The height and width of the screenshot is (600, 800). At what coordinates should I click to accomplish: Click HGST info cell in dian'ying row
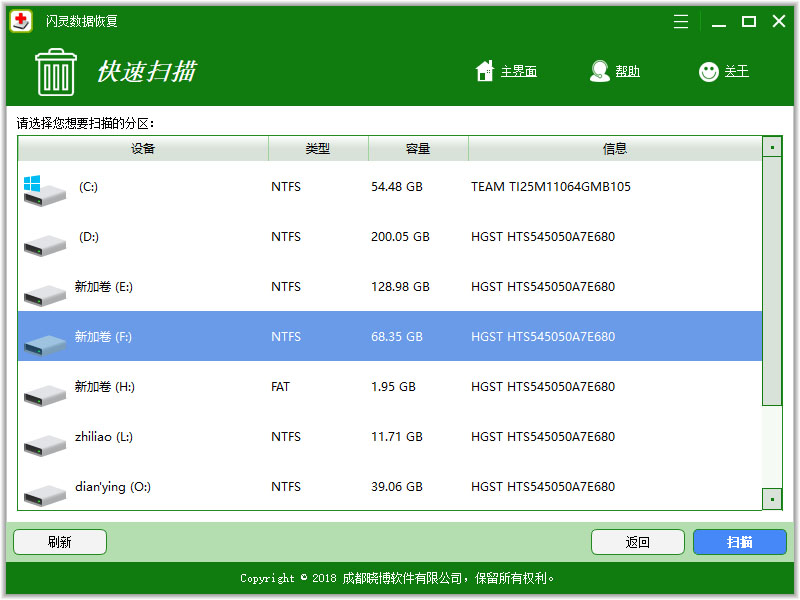[x=543, y=487]
